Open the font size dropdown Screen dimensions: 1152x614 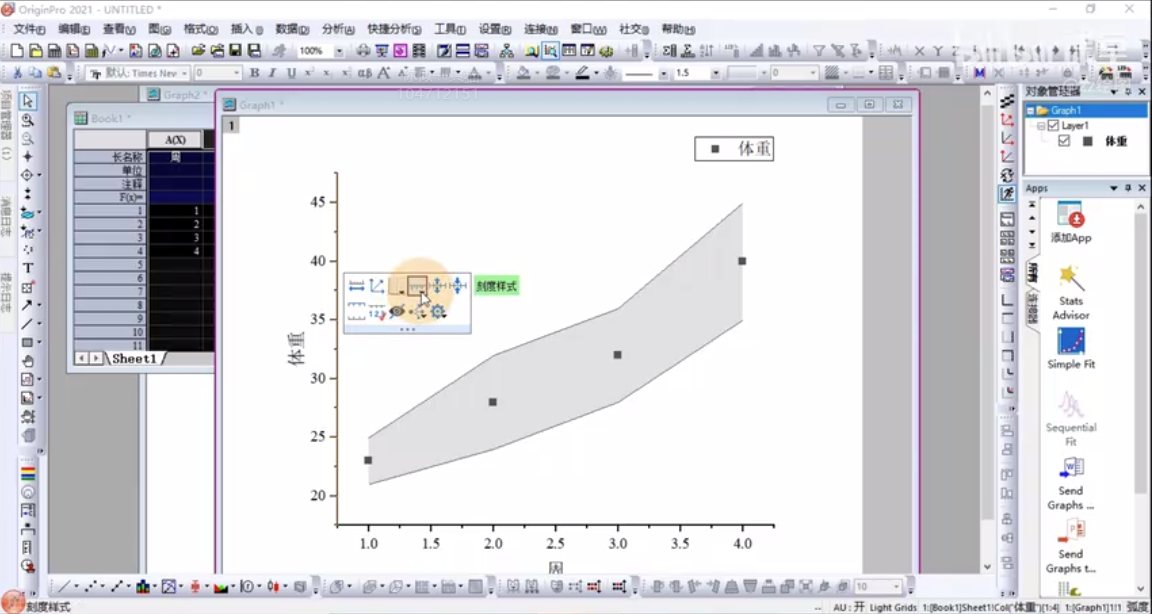pos(236,73)
